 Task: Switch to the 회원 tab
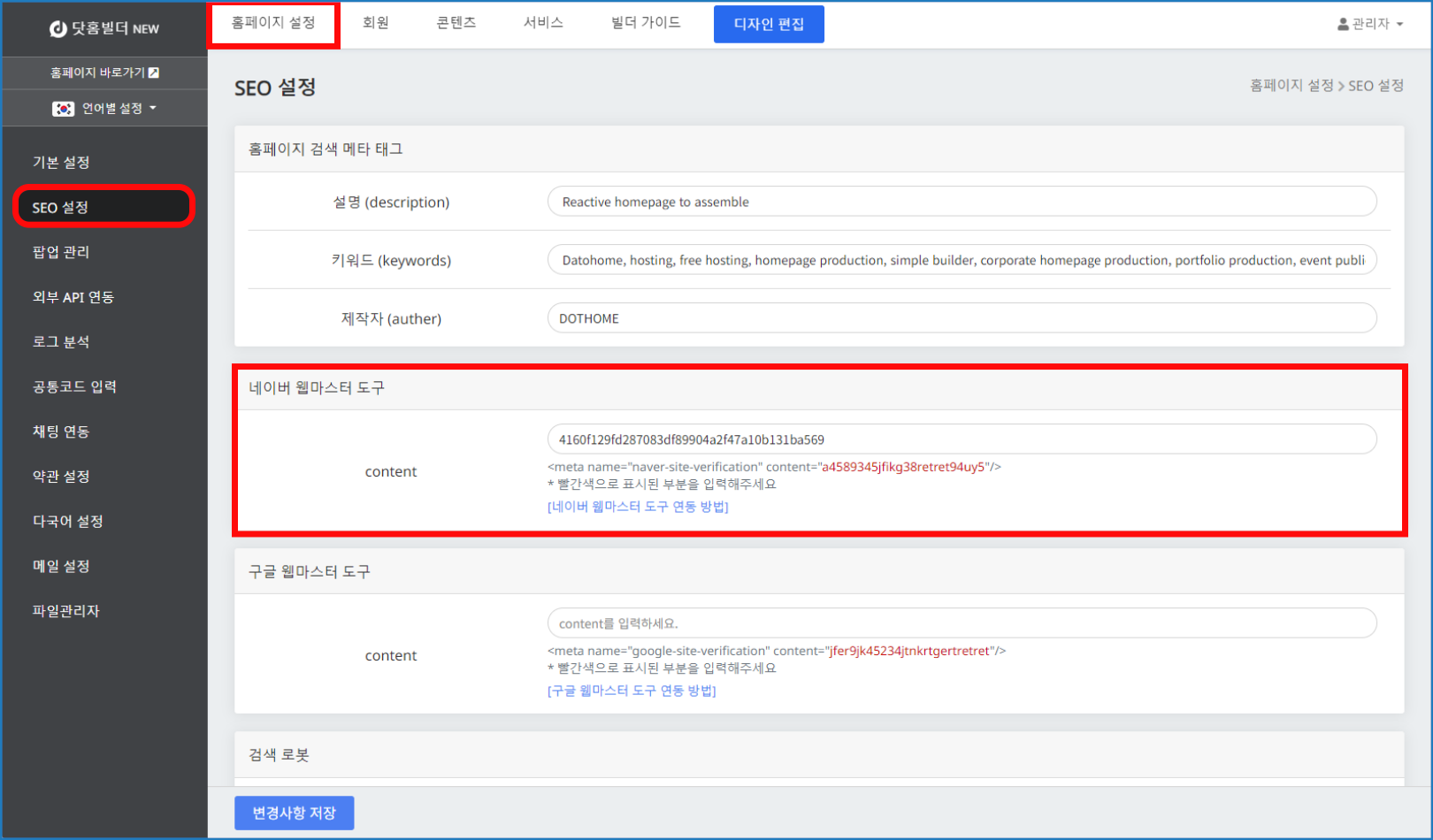point(376,23)
